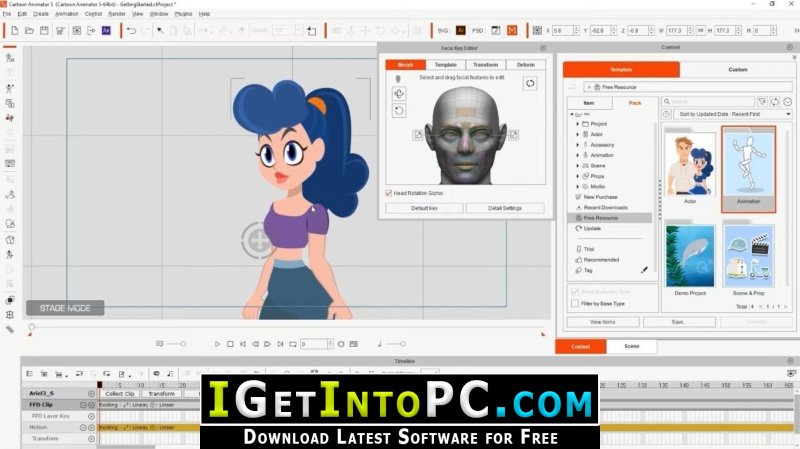
Task: Toggle the Head Rotation Gizmo checkbox
Action: [389, 193]
